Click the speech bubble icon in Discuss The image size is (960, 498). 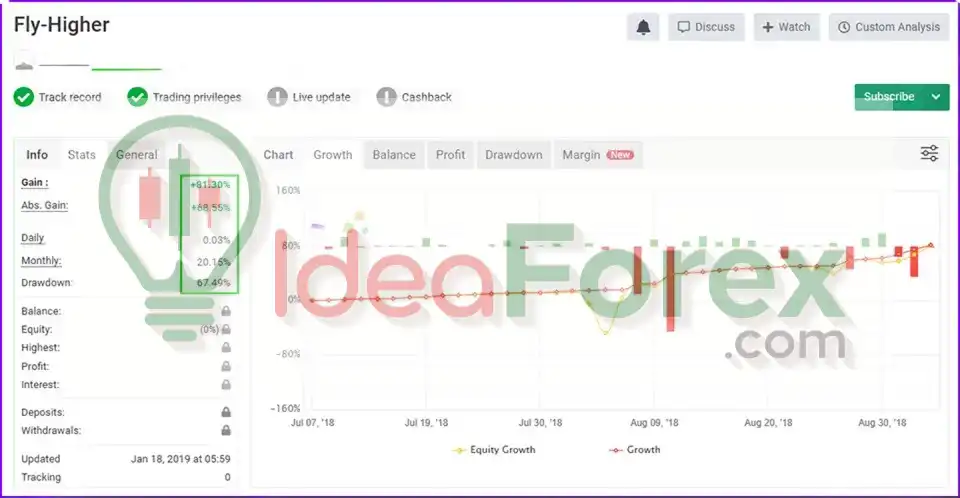tap(684, 27)
